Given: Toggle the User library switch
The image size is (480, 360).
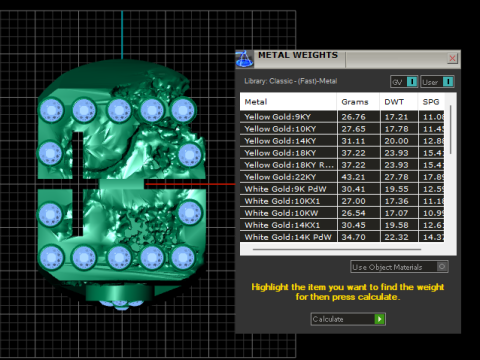Looking at the screenshot, I should [437, 82].
